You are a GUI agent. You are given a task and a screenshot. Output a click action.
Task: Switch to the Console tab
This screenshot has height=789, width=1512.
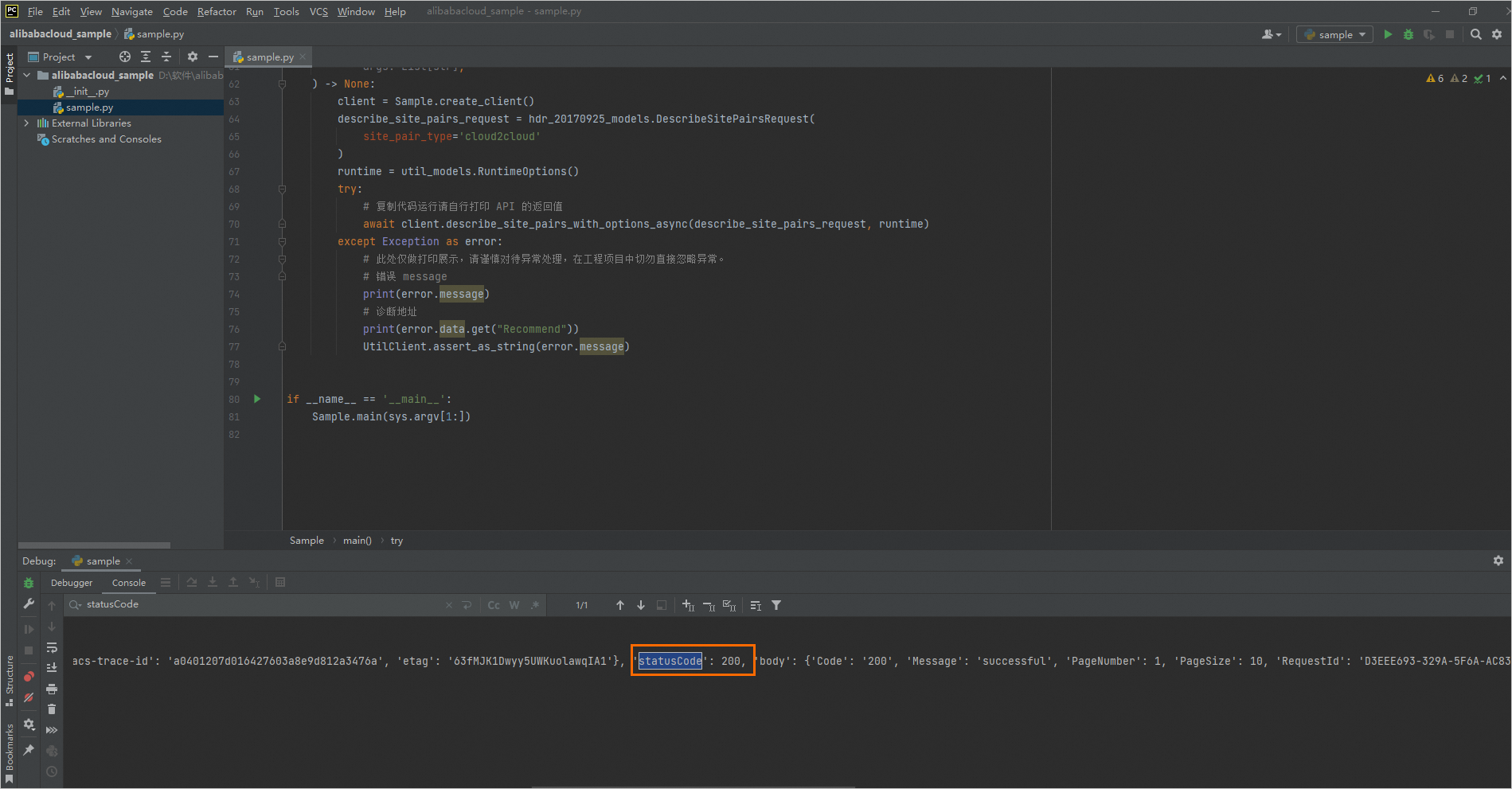click(x=129, y=583)
